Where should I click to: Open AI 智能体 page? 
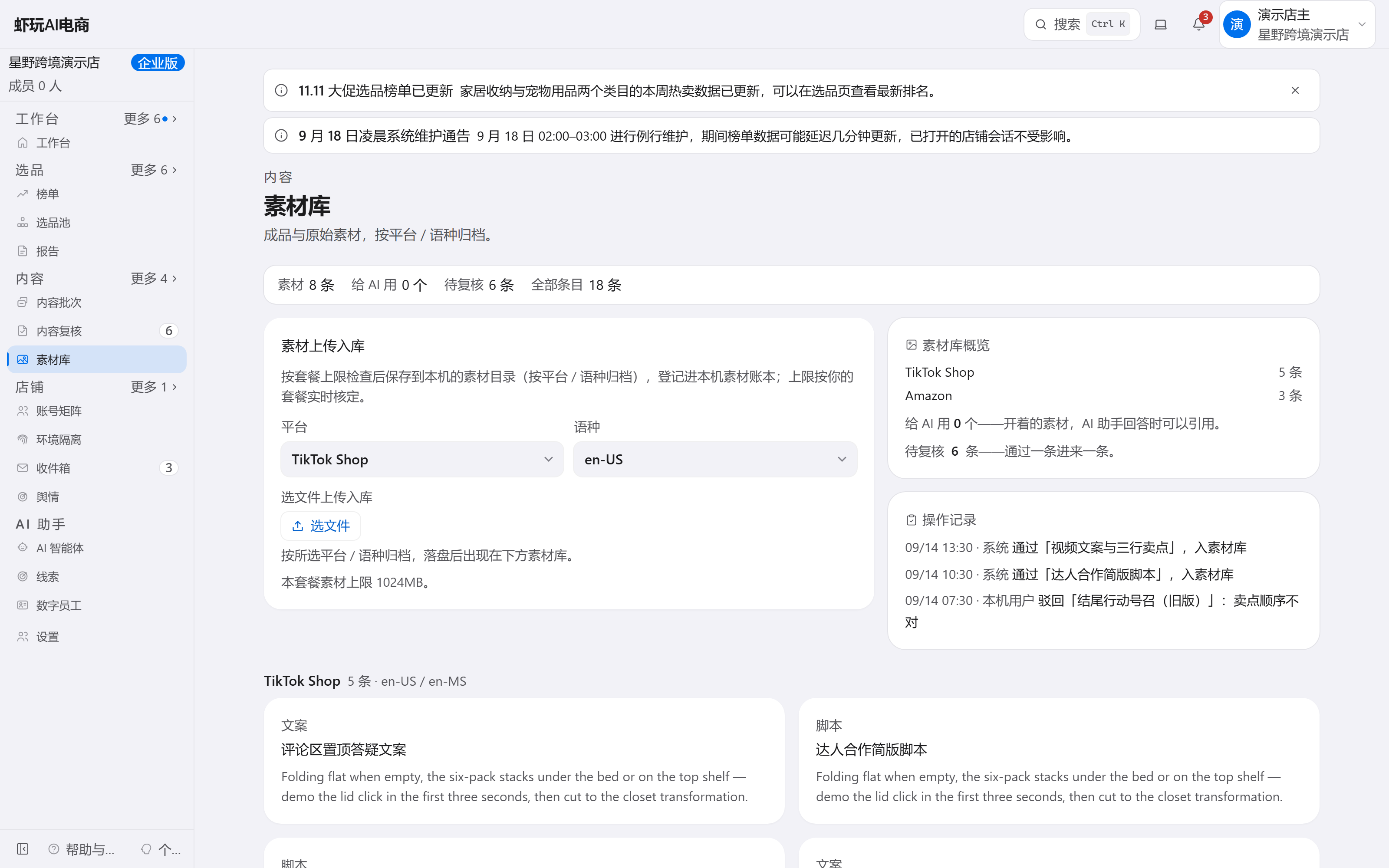pyautogui.click(x=96, y=548)
